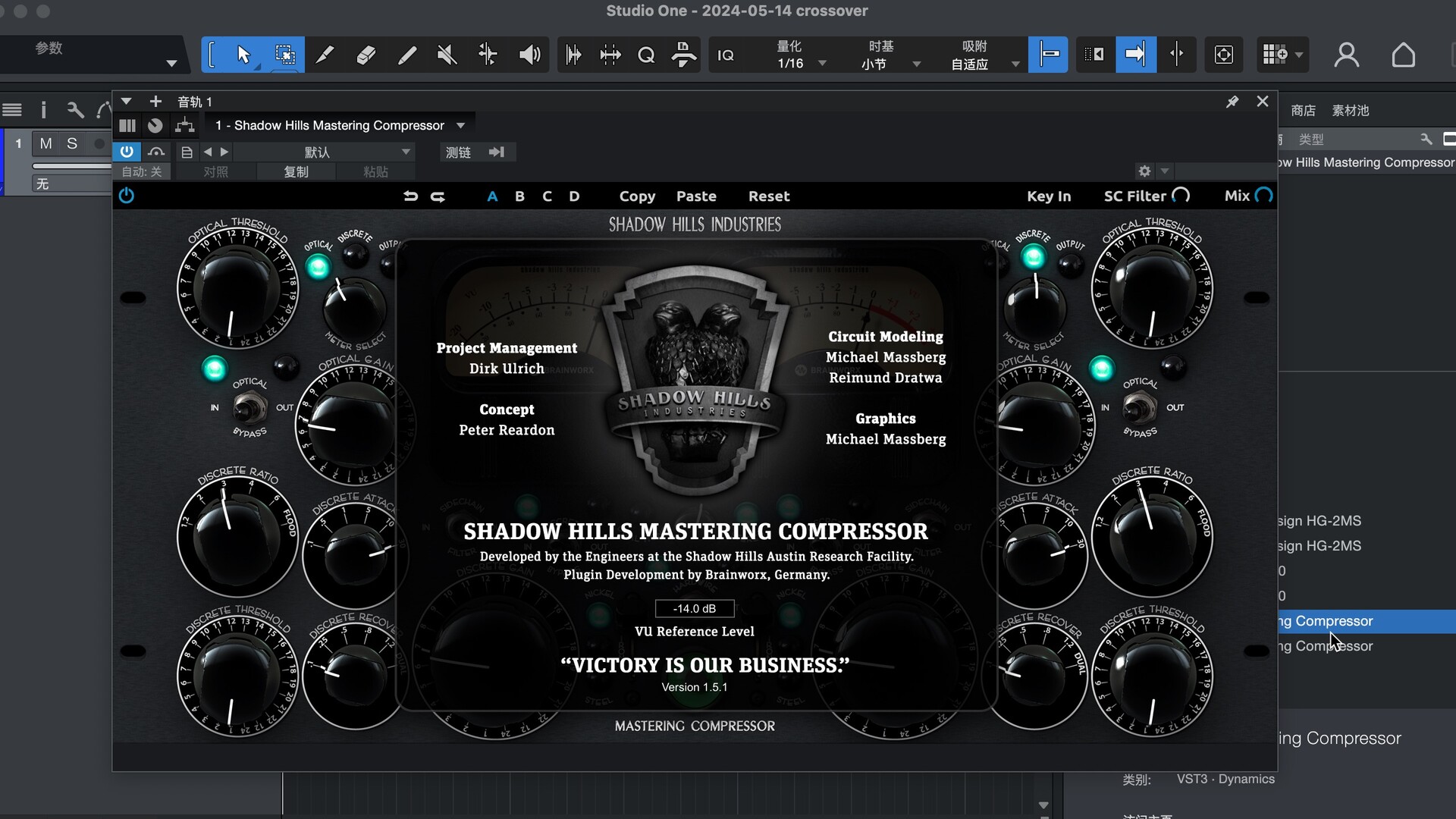Select the next preset arrow

(224, 152)
